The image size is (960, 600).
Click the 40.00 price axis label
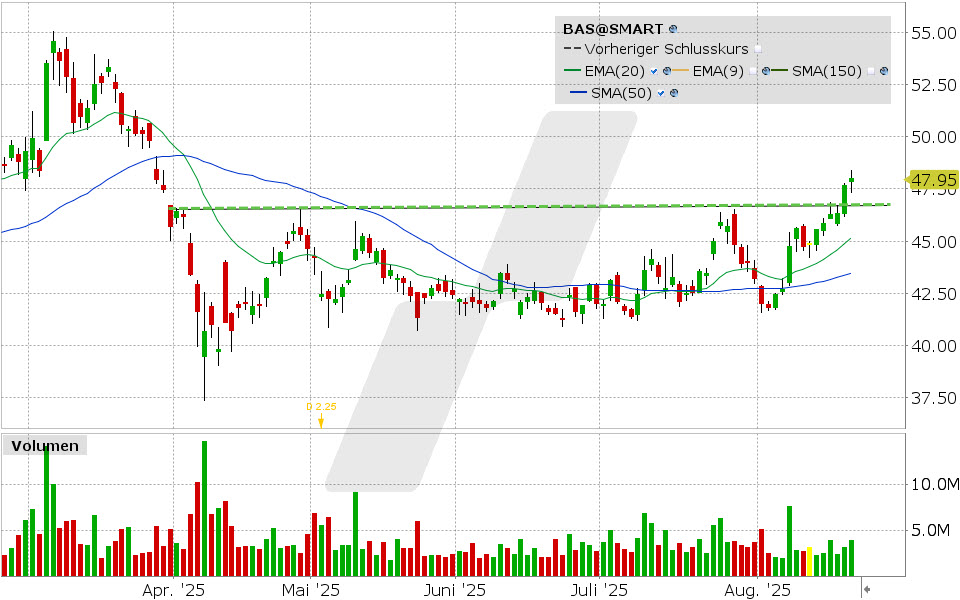point(934,346)
